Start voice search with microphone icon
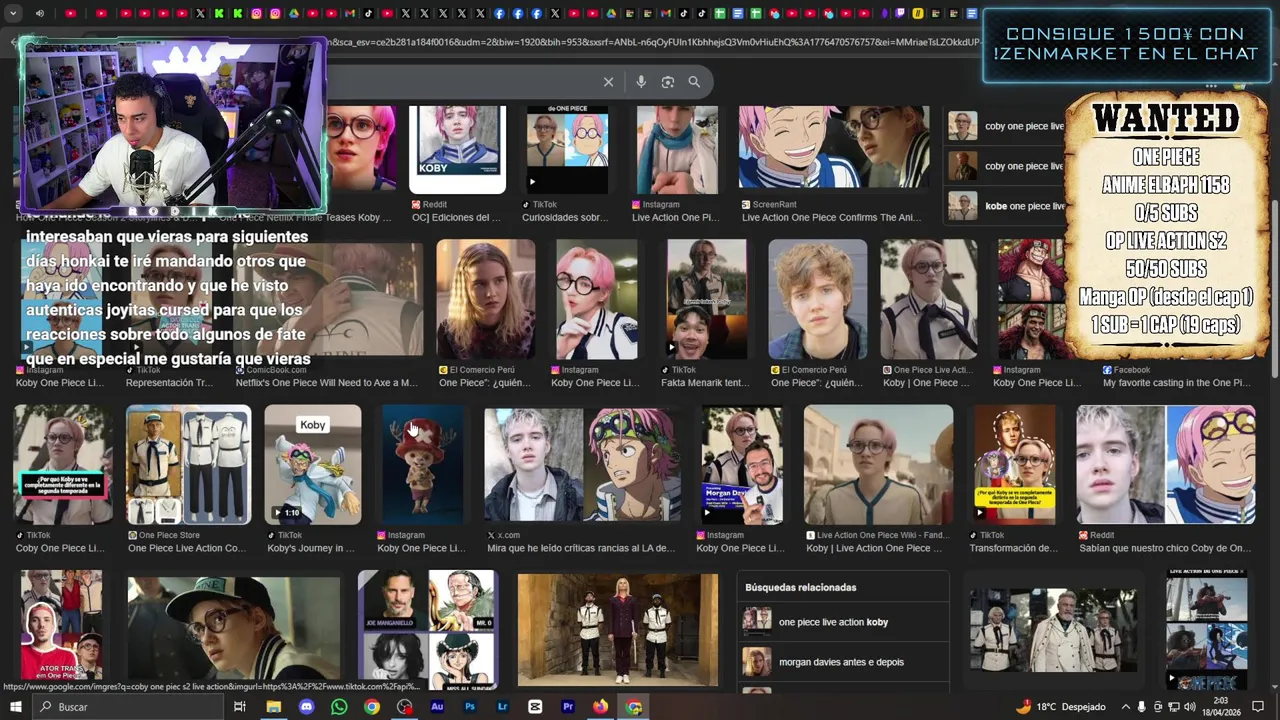Viewport: 1280px width, 720px height. pos(641,82)
